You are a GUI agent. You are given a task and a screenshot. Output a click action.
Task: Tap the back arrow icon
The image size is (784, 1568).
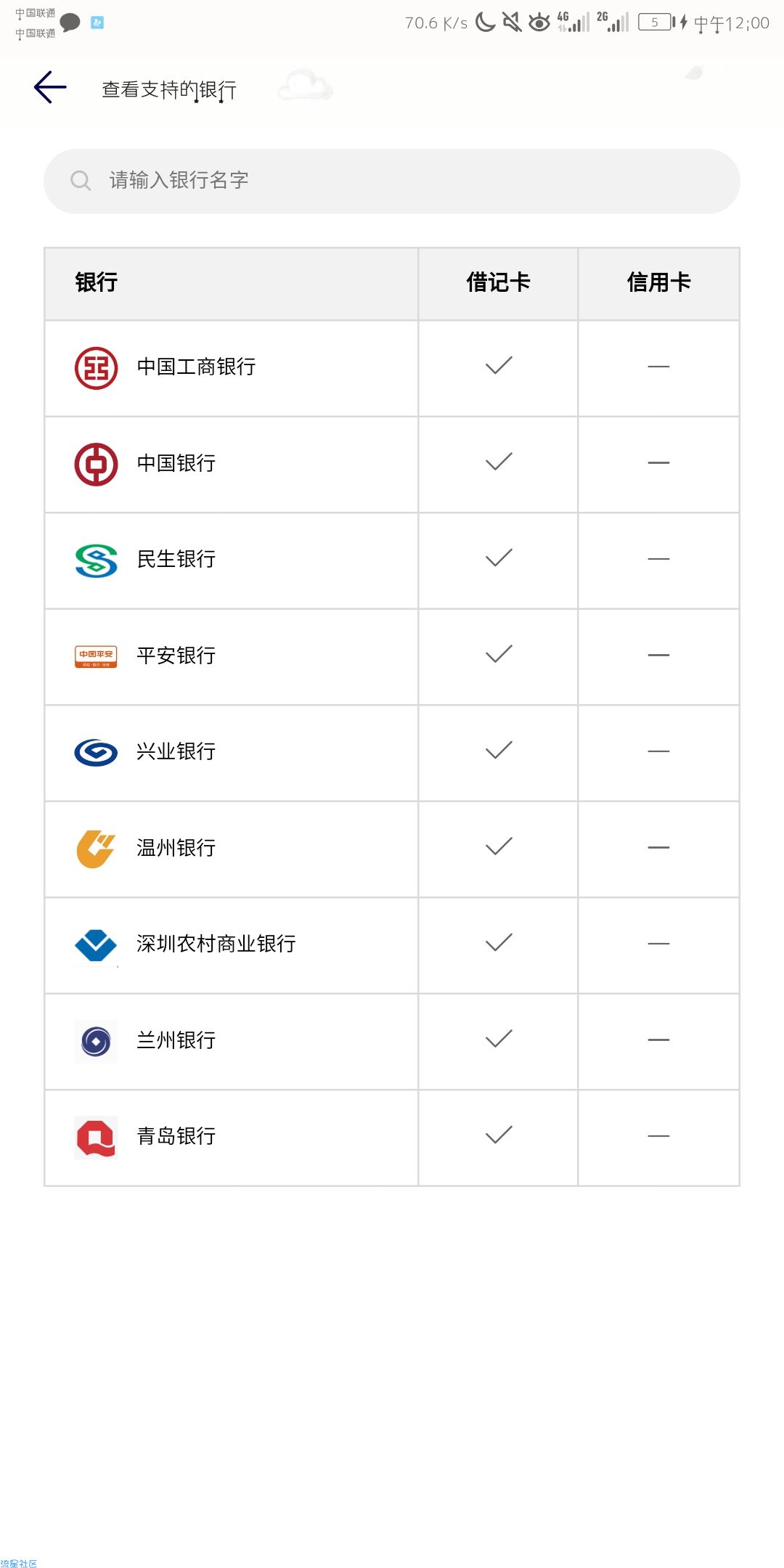click(x=50, y=87)
